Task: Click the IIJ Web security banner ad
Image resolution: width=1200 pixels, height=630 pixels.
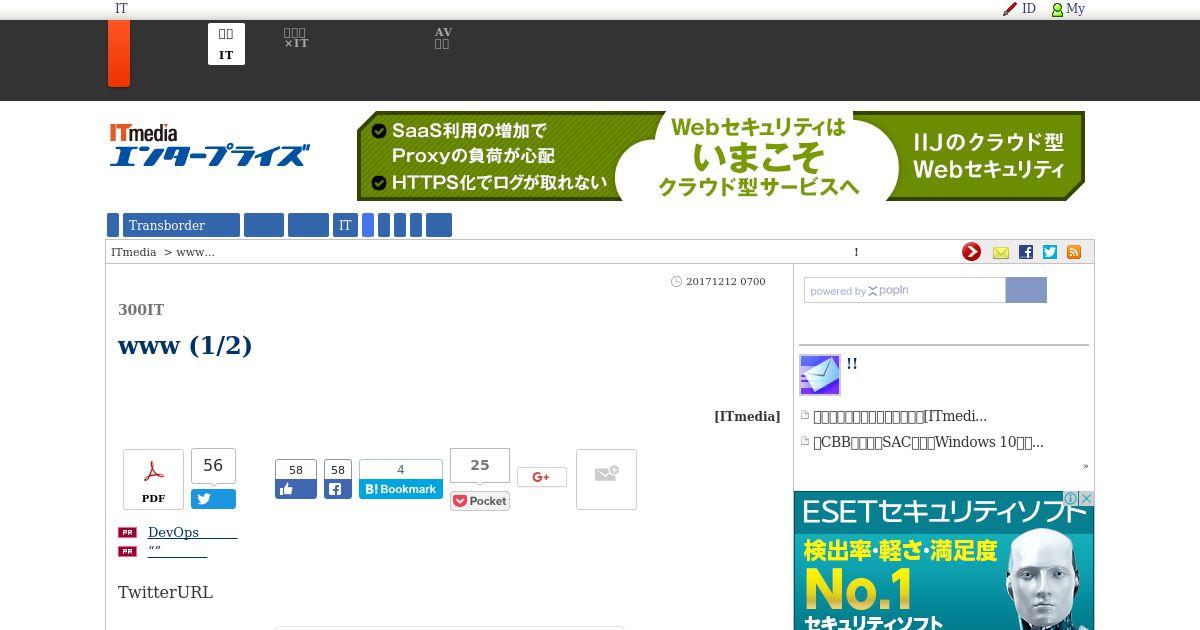Action: point(721,156)
